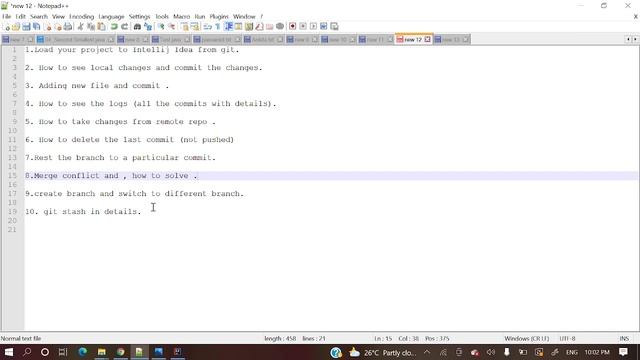Image resolution: width=640 pixels, height=360 pixels.
Task: Click the Zoom Out toolbar icon
Action: 171,27
